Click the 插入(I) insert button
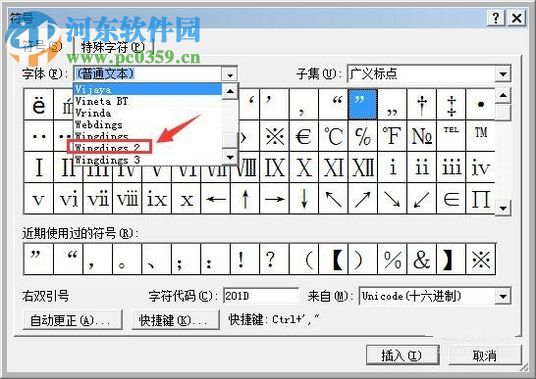The image size is (536, 379). click(x=402, y=355)
